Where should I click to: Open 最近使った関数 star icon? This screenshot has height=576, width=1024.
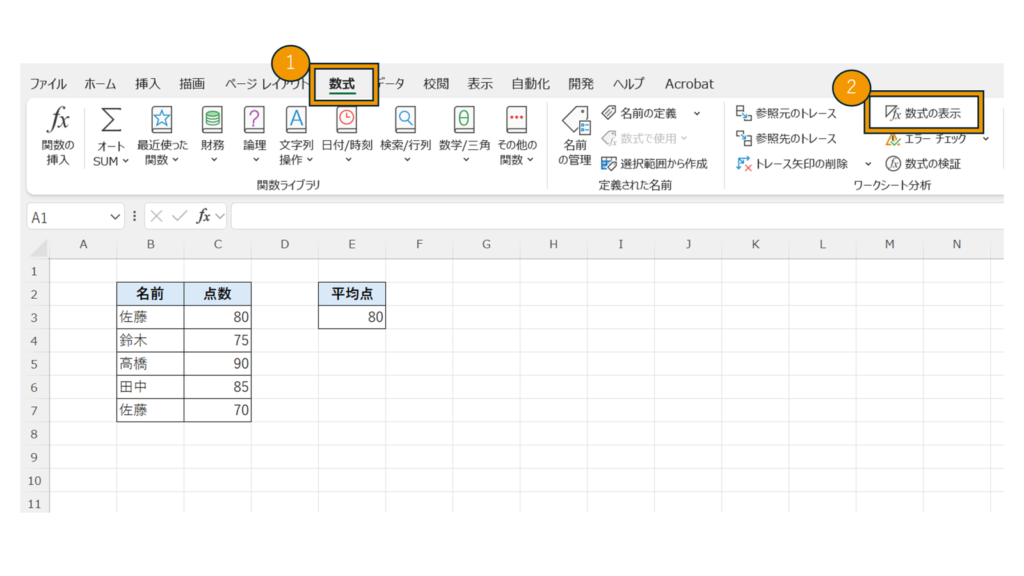(161, 122)
